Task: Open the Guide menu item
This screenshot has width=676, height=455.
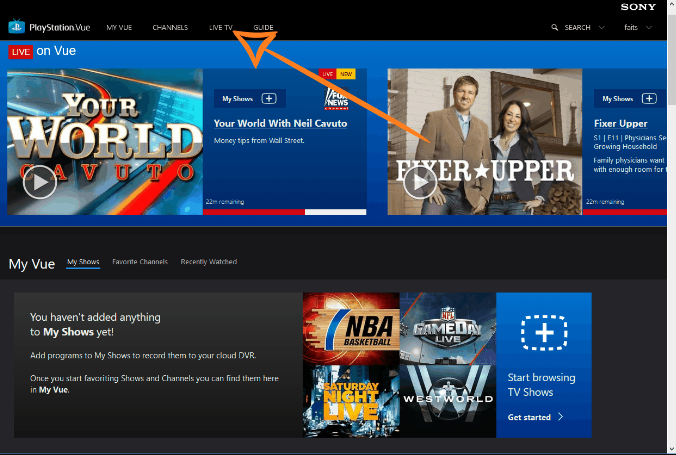Action: click(x=264, y=27)
